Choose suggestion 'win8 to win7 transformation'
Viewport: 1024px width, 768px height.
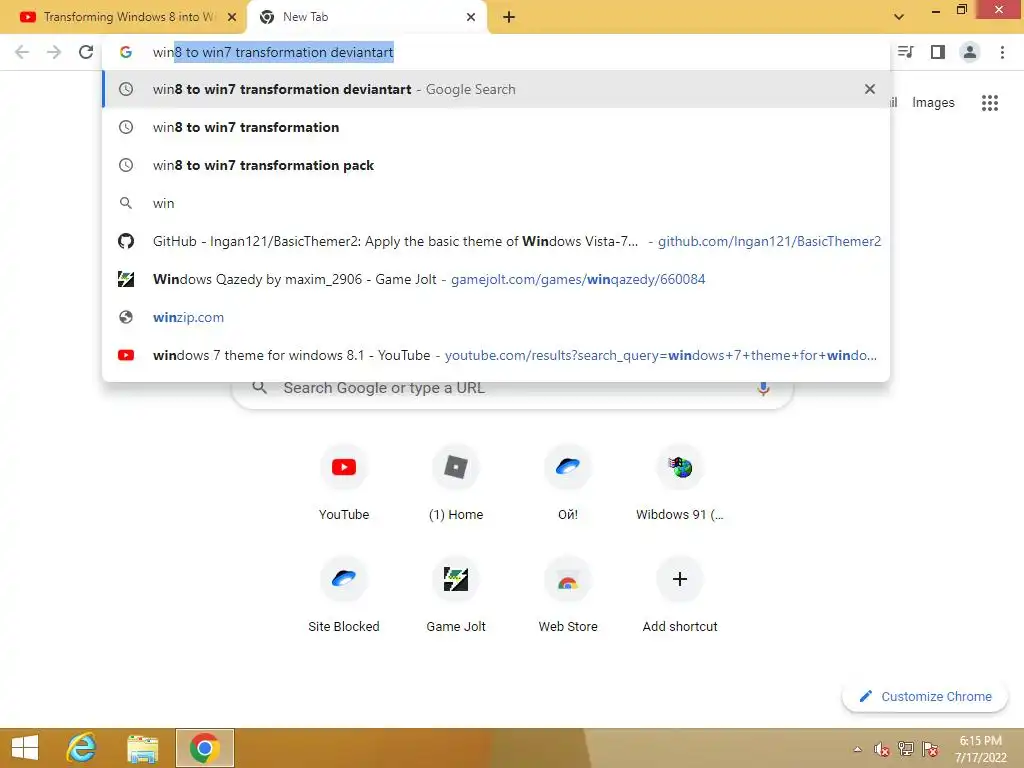point(496,127)
